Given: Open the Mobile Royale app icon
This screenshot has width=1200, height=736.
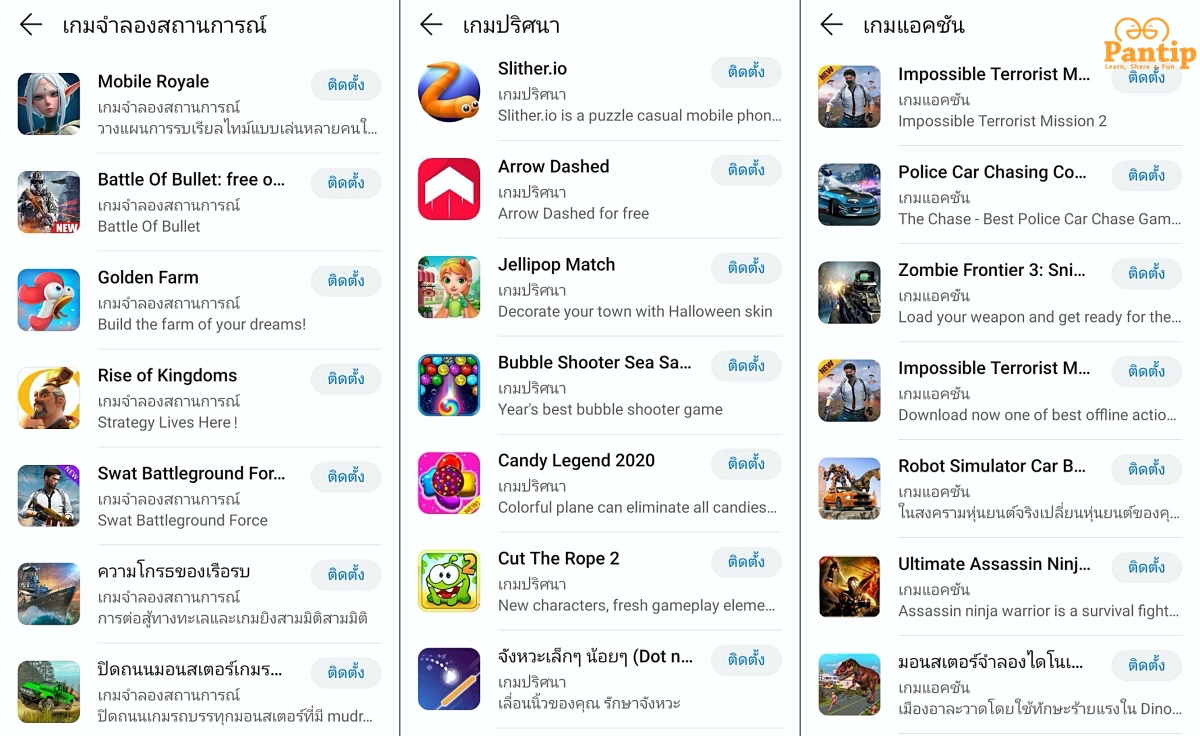Looking at the screenshot, I should pyautogui.click(x=49, y=104).
